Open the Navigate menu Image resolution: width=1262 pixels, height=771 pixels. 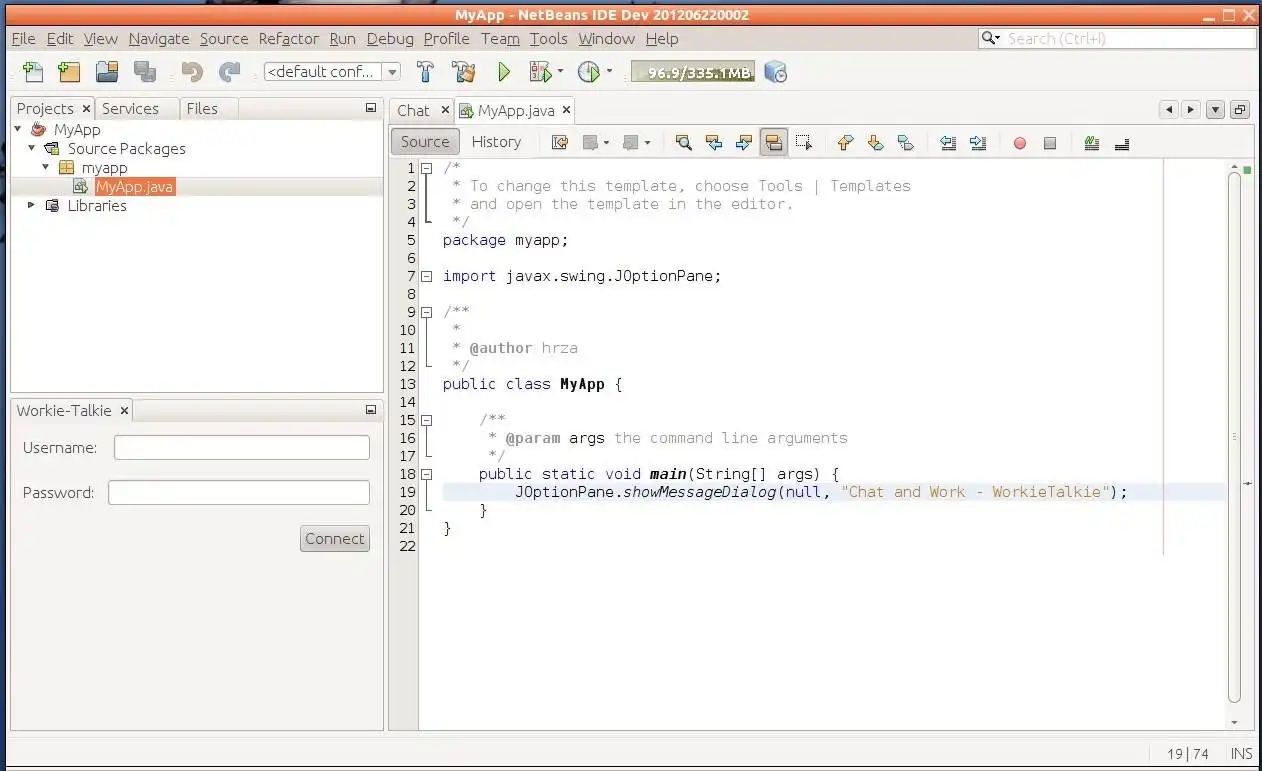pyautogui.click(x=159, y=39)
